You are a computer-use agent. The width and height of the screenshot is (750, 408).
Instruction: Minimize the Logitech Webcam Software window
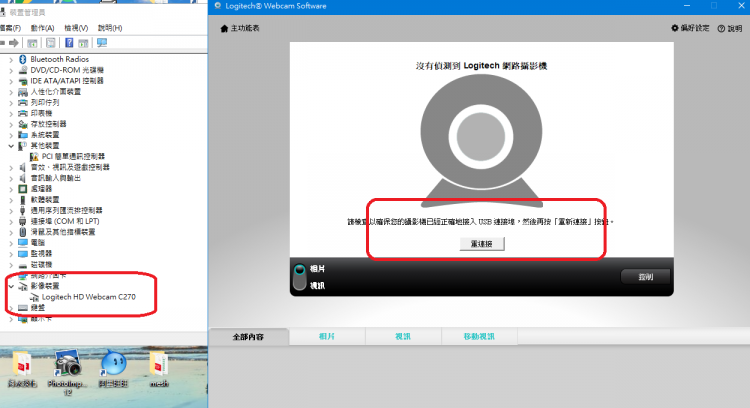click(x=687, y=6)
